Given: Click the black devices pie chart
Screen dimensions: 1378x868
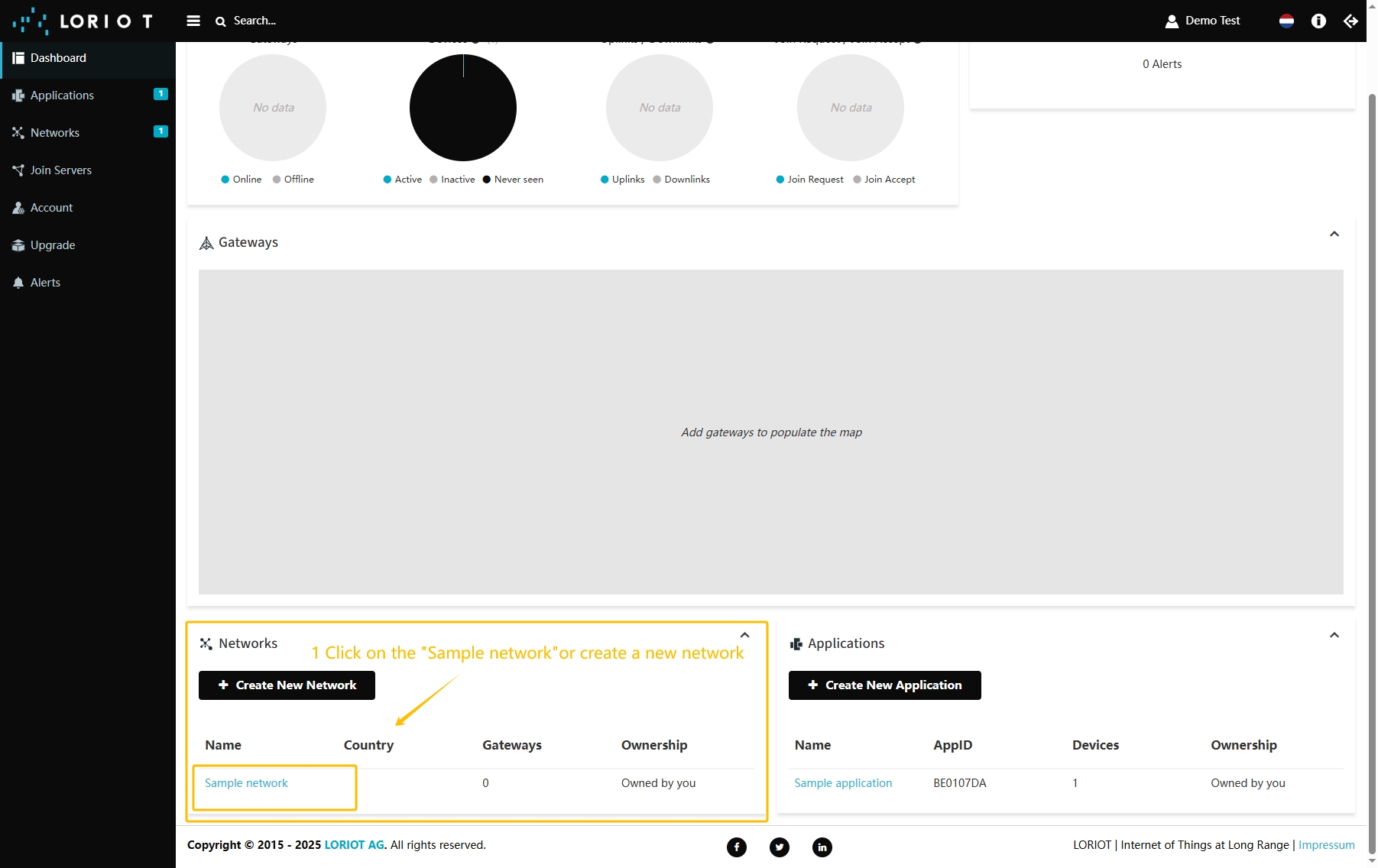Looking at the screenshot, I should pyautogui.click(x=463, y=108).
